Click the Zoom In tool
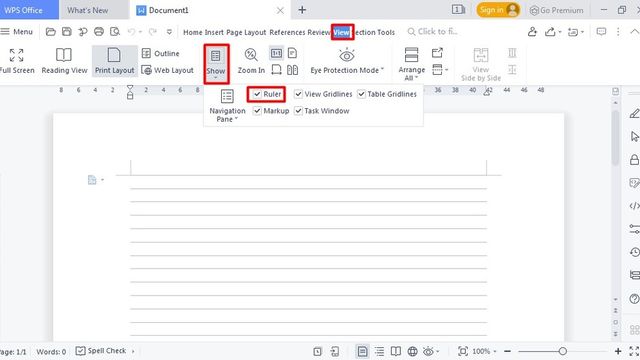The image size is (640, 360). [251, 61]
